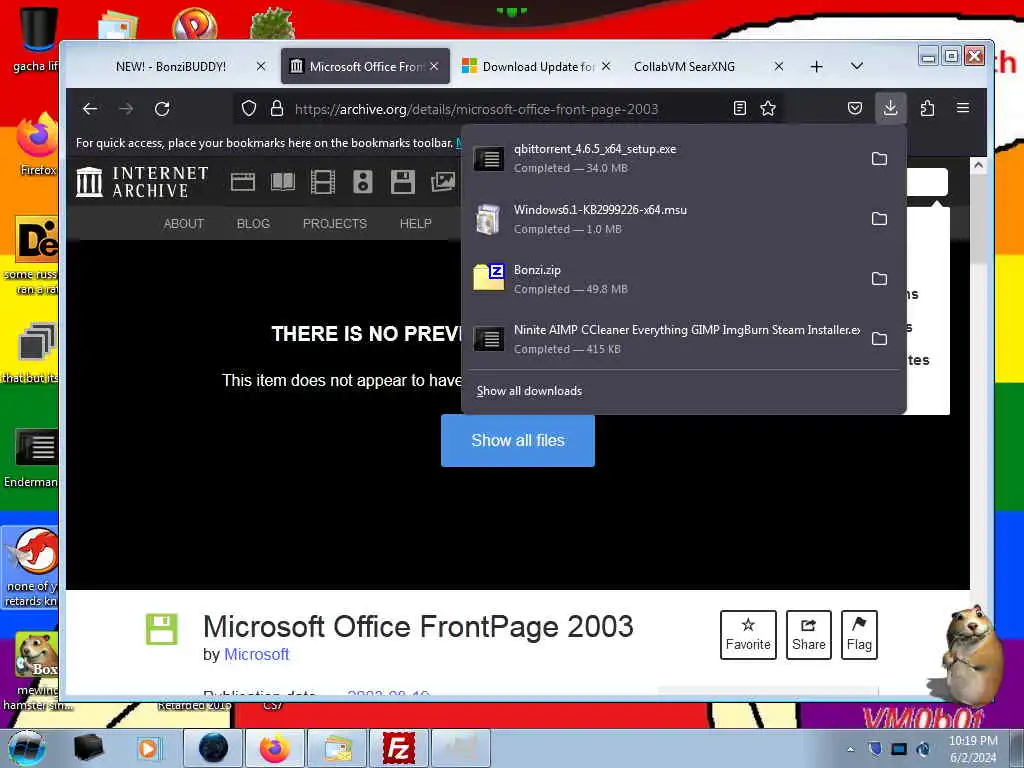Show Windows6.1-KB2999226 file in folder
Viewport: 1024px width, 768px height.
[x=880, y=219]
